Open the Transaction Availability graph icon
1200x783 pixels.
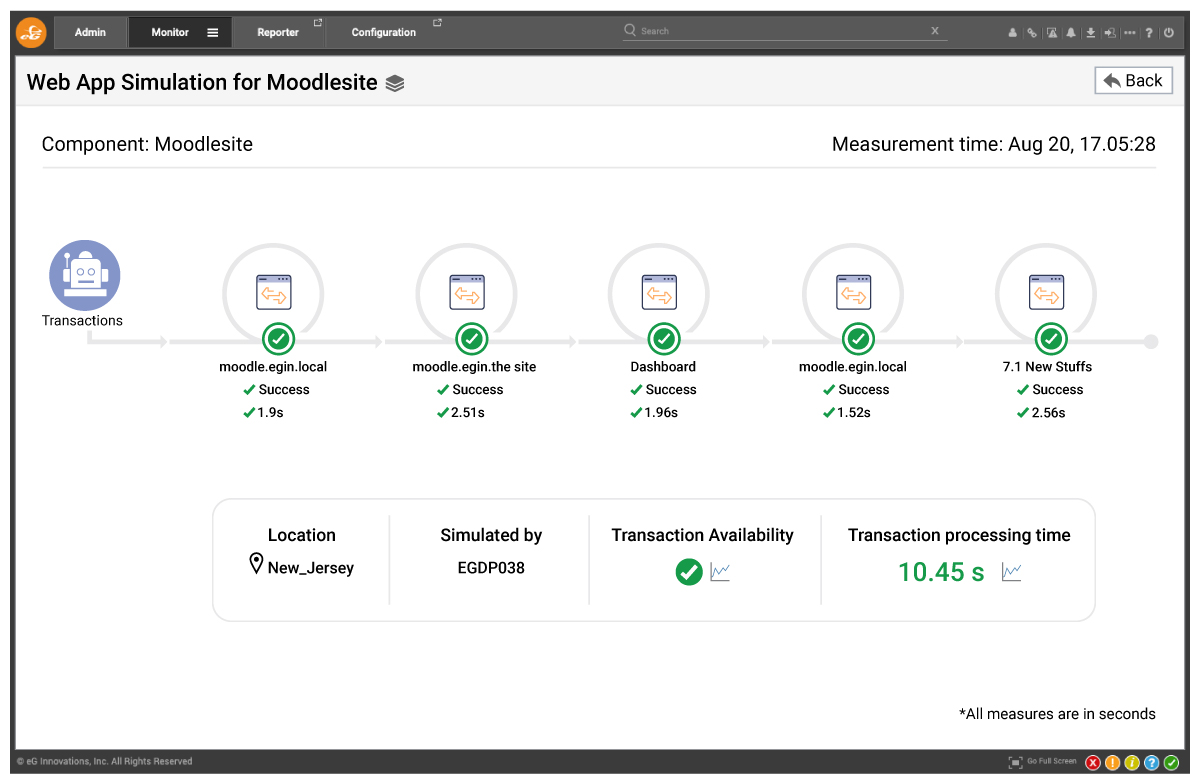point(720,572)
